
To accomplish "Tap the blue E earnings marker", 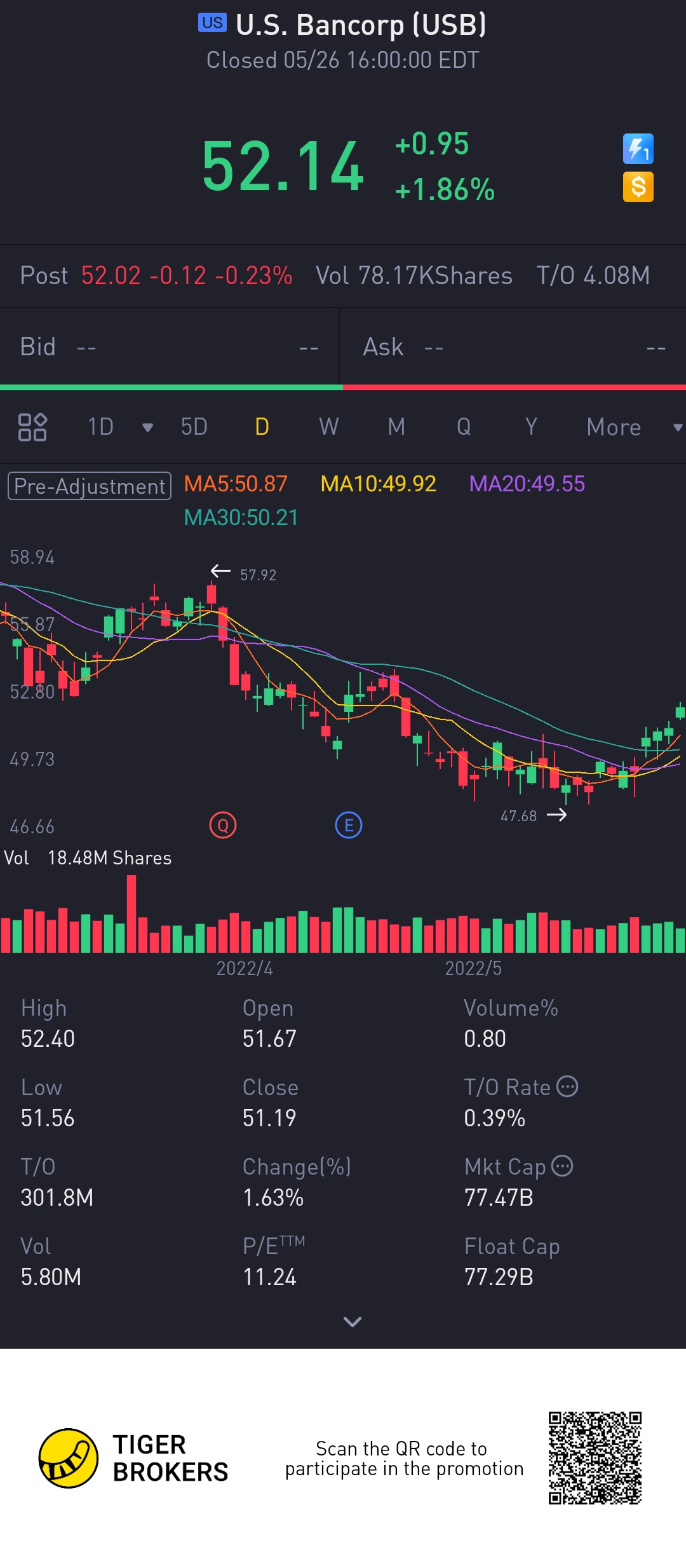I will click(x=349, y=826).
